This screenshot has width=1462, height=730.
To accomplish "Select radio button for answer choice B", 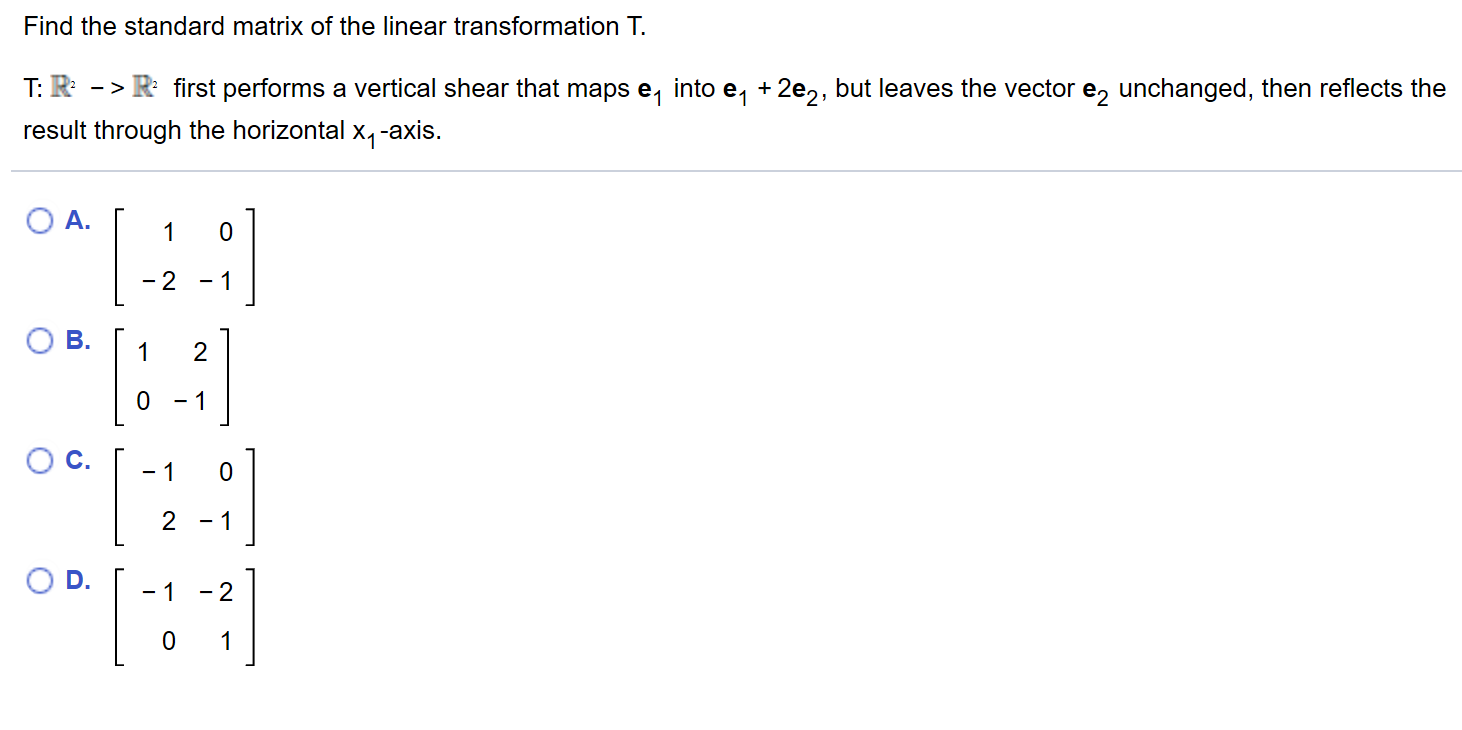I will tap(40, 340).
